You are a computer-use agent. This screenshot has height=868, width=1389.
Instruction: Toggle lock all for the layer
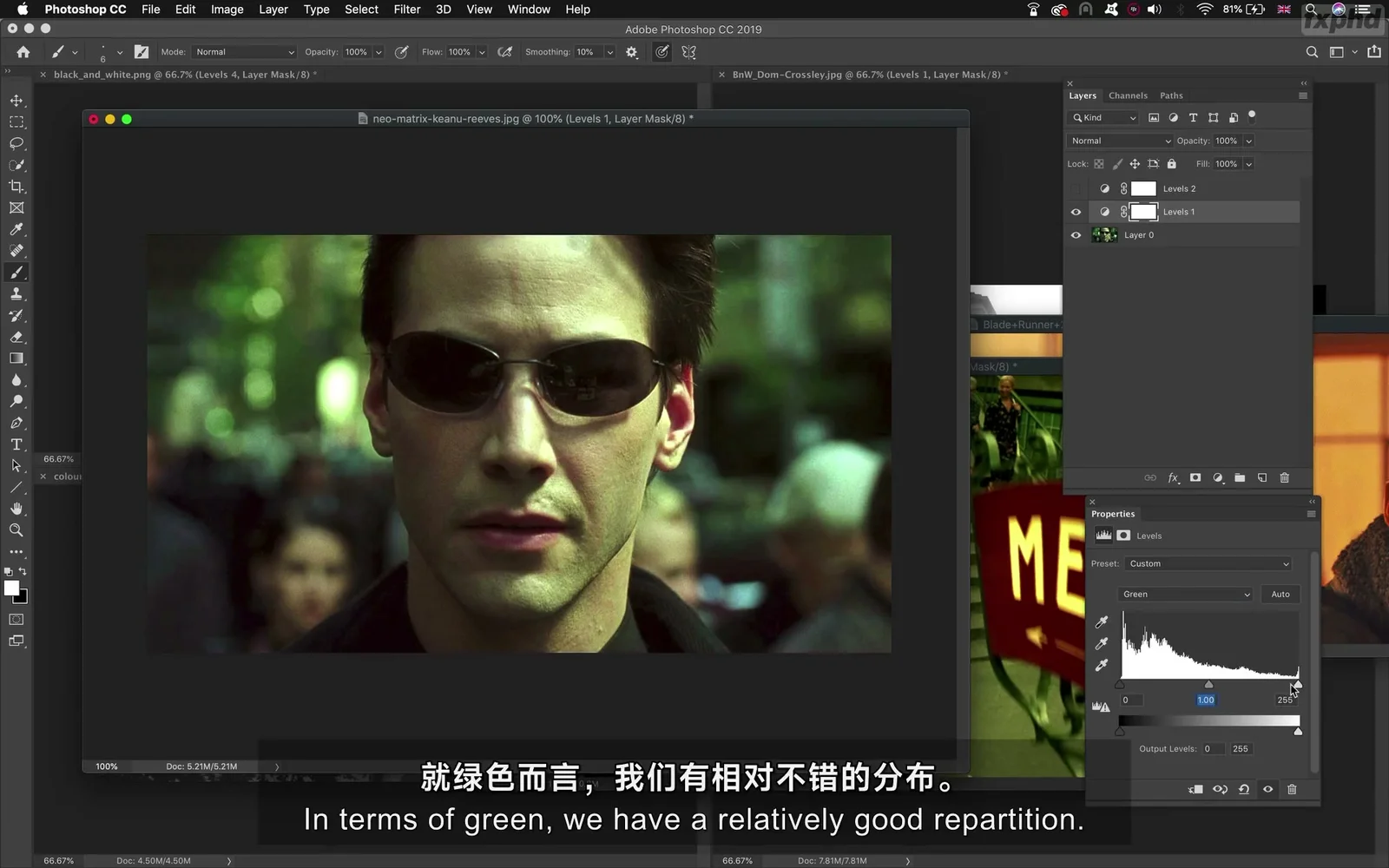tap(1171, 164)
